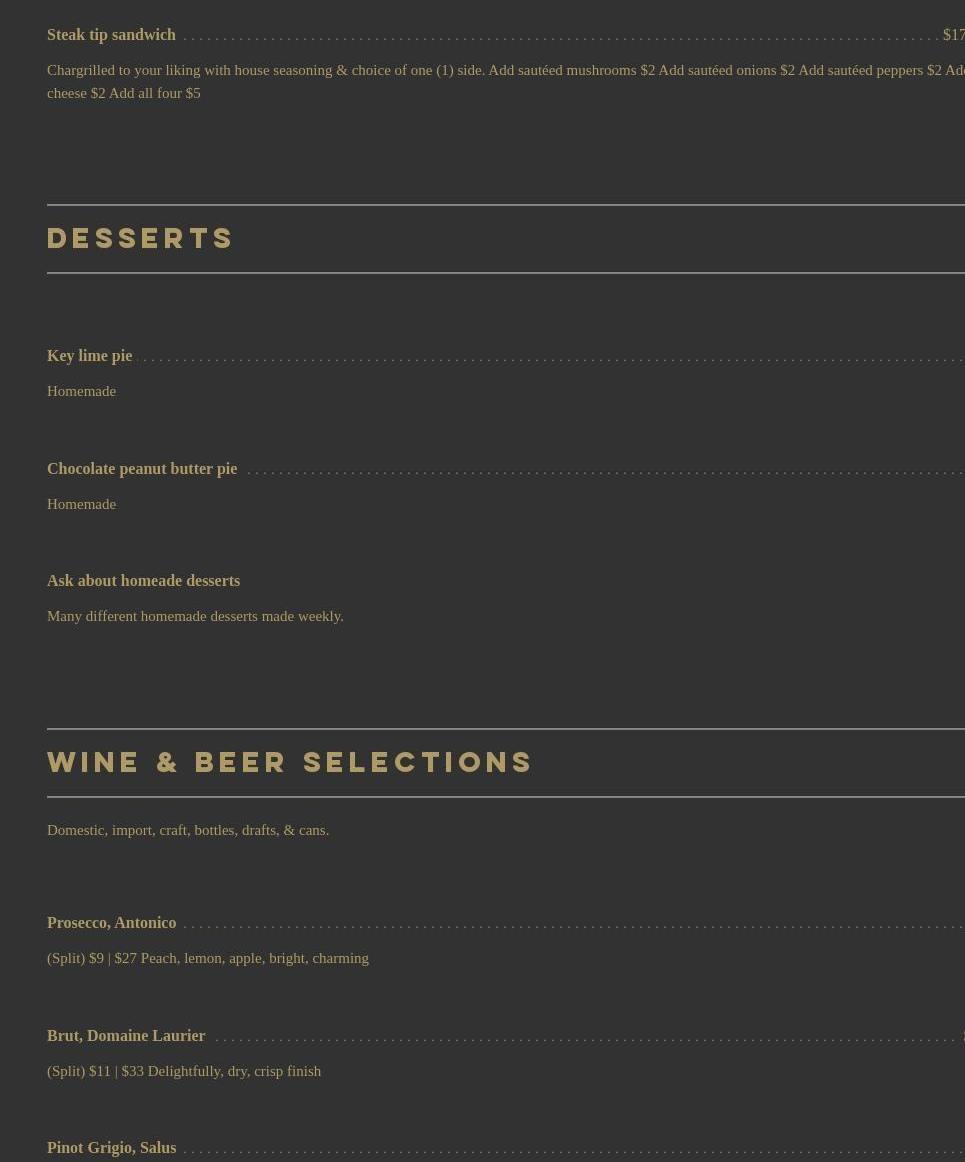
Task: Click Homemade text under Chocolate peanut butter pie
Action: coord(81,504)
